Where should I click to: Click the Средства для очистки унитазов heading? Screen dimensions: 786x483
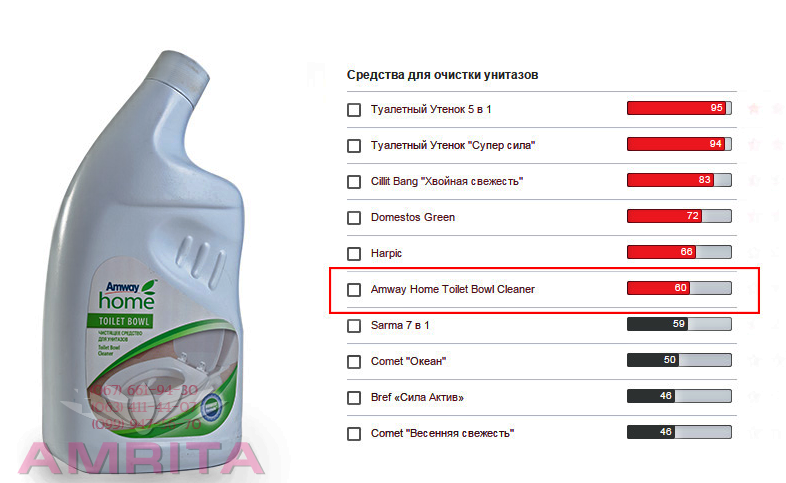[x=444, y=75]
